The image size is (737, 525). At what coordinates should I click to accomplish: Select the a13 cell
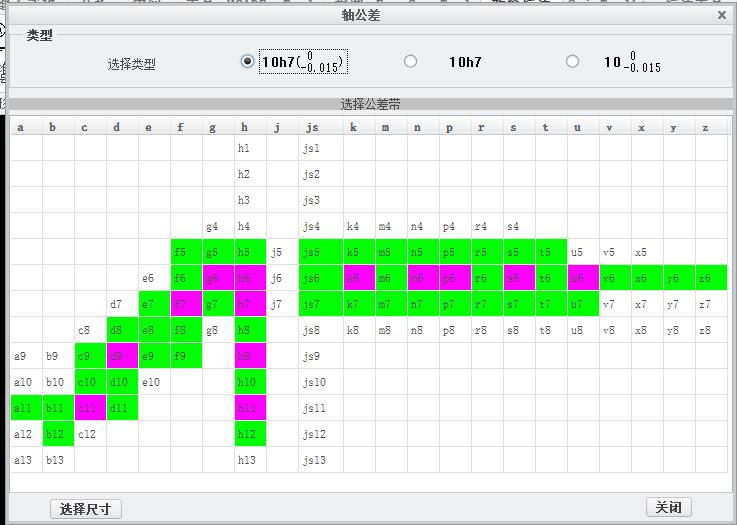(x=26, y=460)
